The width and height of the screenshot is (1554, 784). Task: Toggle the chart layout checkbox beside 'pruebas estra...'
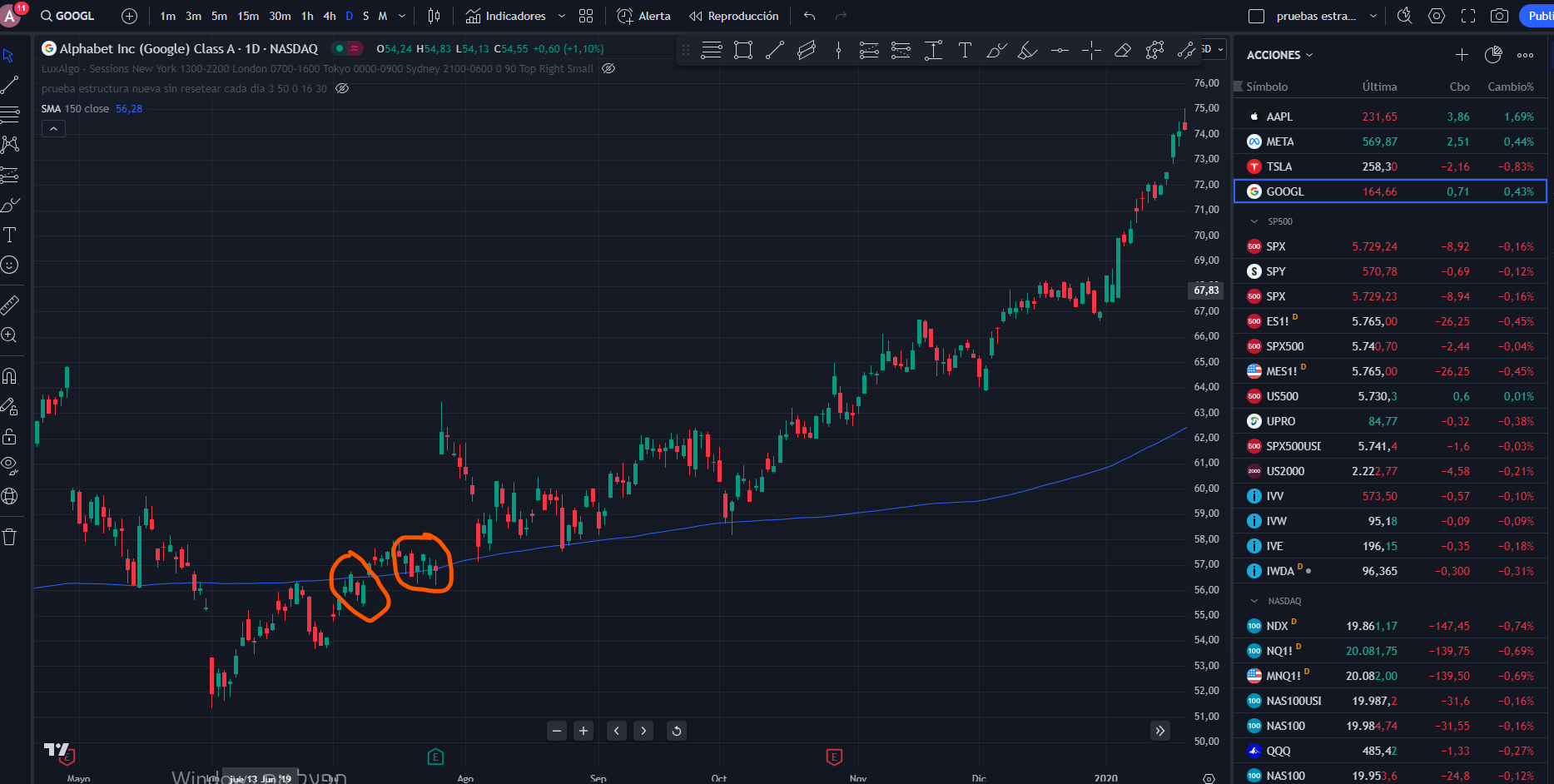1257,16
